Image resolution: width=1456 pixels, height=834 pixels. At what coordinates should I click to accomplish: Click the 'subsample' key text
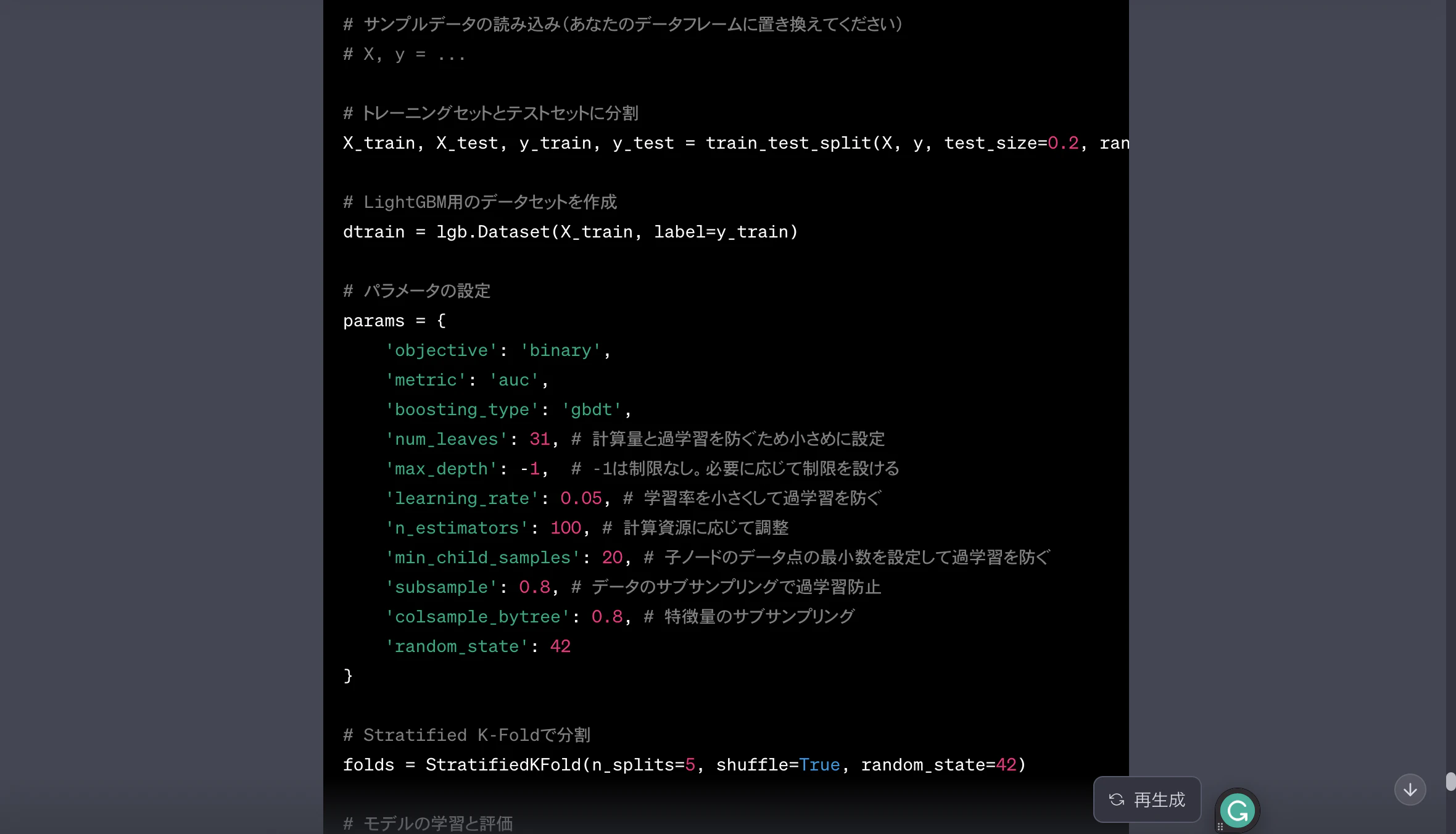coord(441,587)
